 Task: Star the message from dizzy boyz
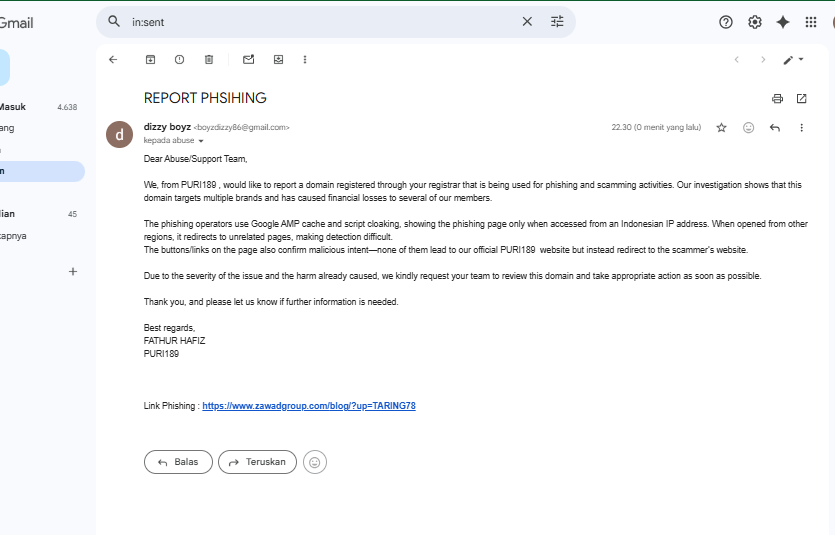tap(721, 128)
